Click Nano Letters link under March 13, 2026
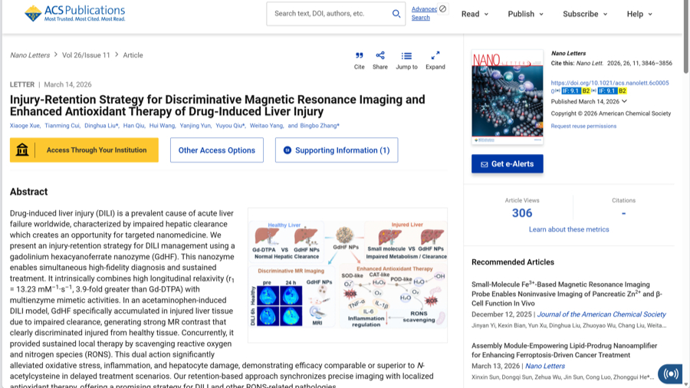The image size is (690, 388). tap(545, 366)
